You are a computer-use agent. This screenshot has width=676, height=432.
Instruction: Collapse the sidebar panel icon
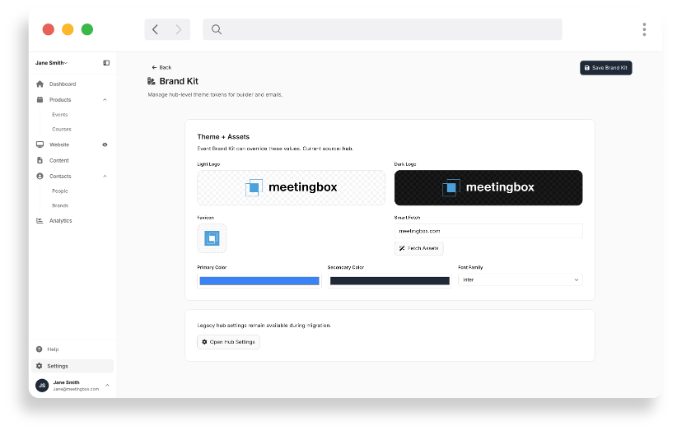click(x=106, y=63)
